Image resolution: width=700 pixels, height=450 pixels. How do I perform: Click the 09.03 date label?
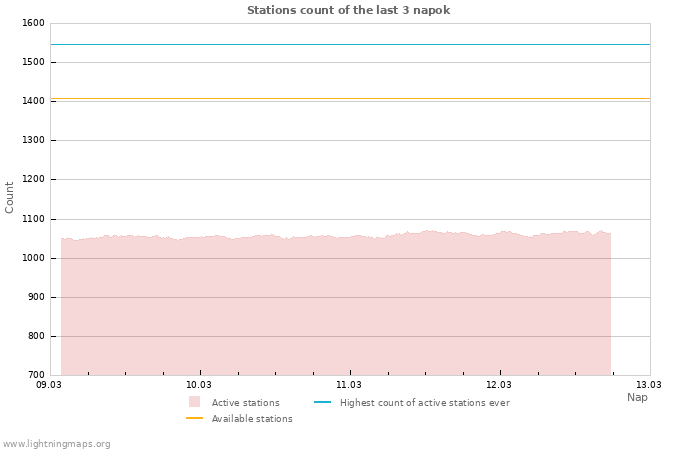[49, 385]
